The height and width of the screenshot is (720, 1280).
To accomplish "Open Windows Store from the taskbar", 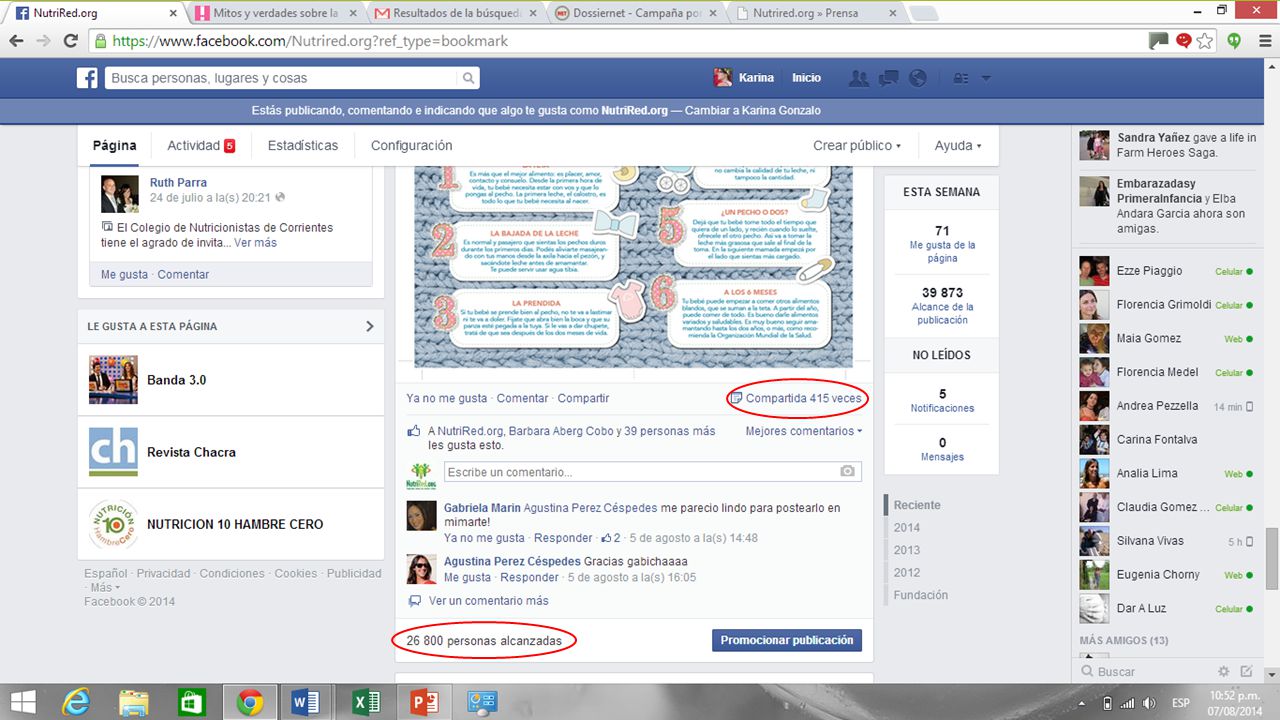I will (x=191, y=702).
